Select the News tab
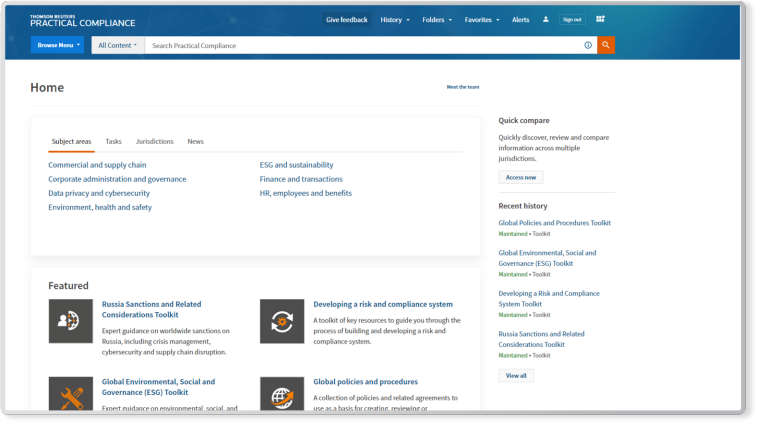The height and width of the screenshot is (432, 768). [195, 141]
